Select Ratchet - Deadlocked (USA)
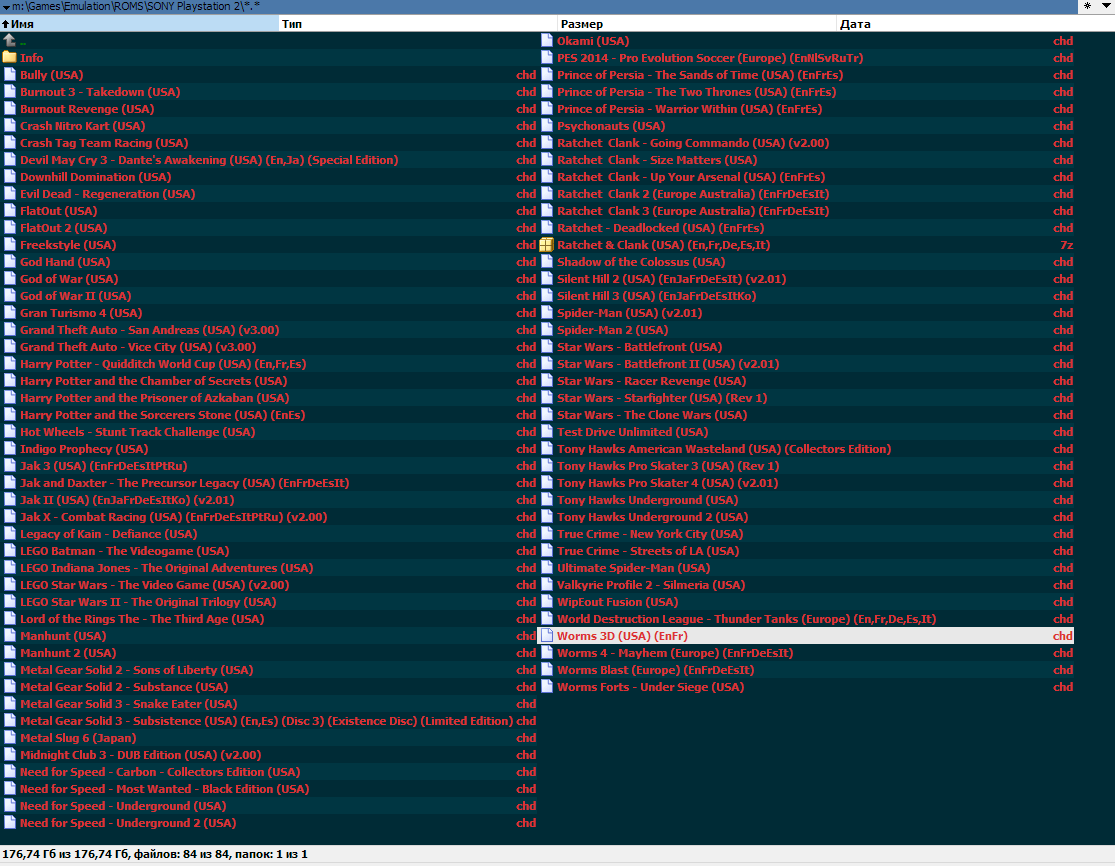The height and width of the screenshot is (866, 1115). click(x=661, y=228)
